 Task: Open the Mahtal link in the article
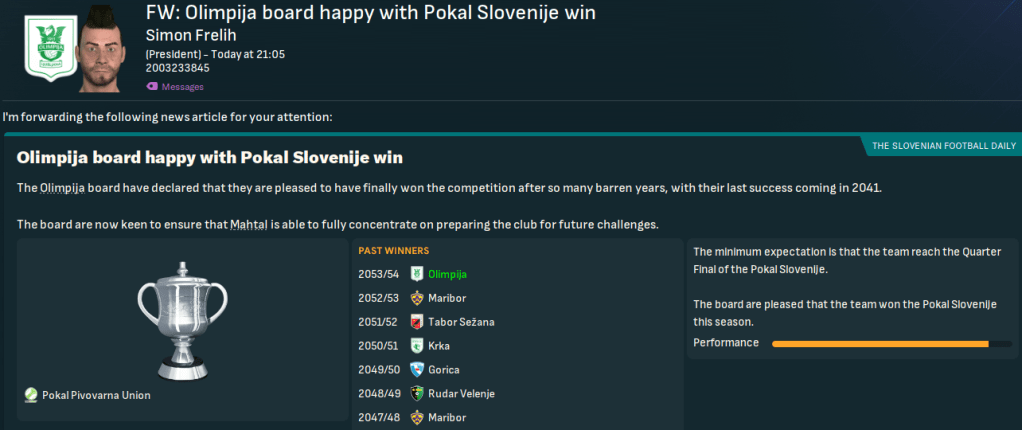click(251, 223)
